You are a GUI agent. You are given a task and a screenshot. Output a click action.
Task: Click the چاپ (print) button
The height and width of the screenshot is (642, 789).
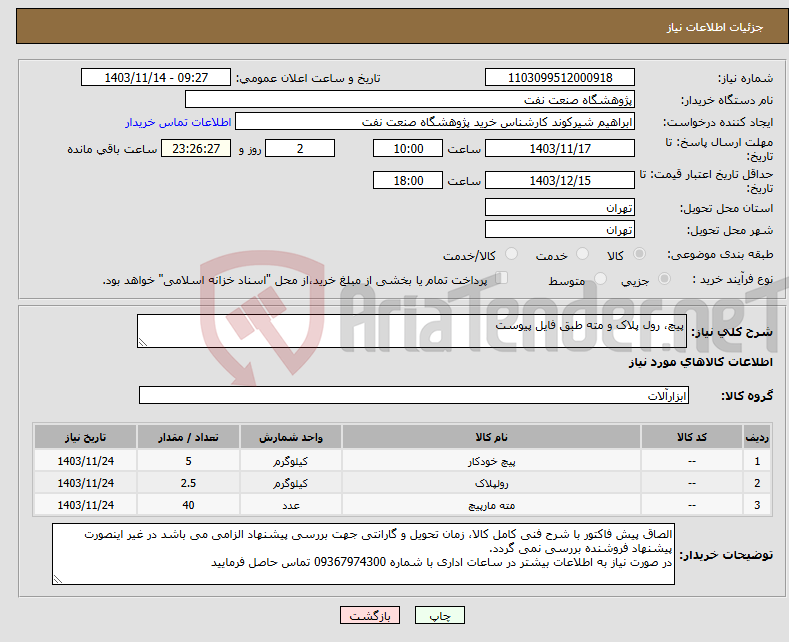point(439,615)
